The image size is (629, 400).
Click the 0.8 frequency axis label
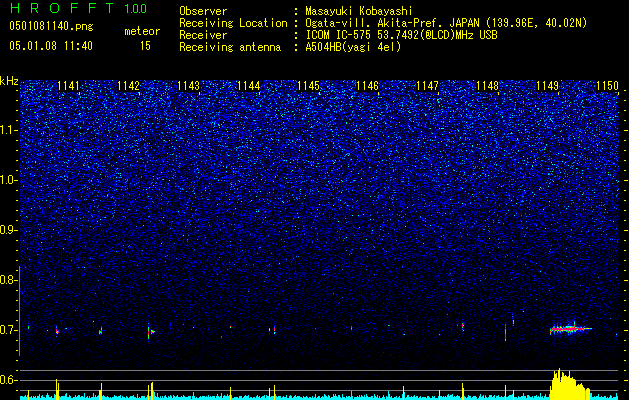(x=9, y=280)
